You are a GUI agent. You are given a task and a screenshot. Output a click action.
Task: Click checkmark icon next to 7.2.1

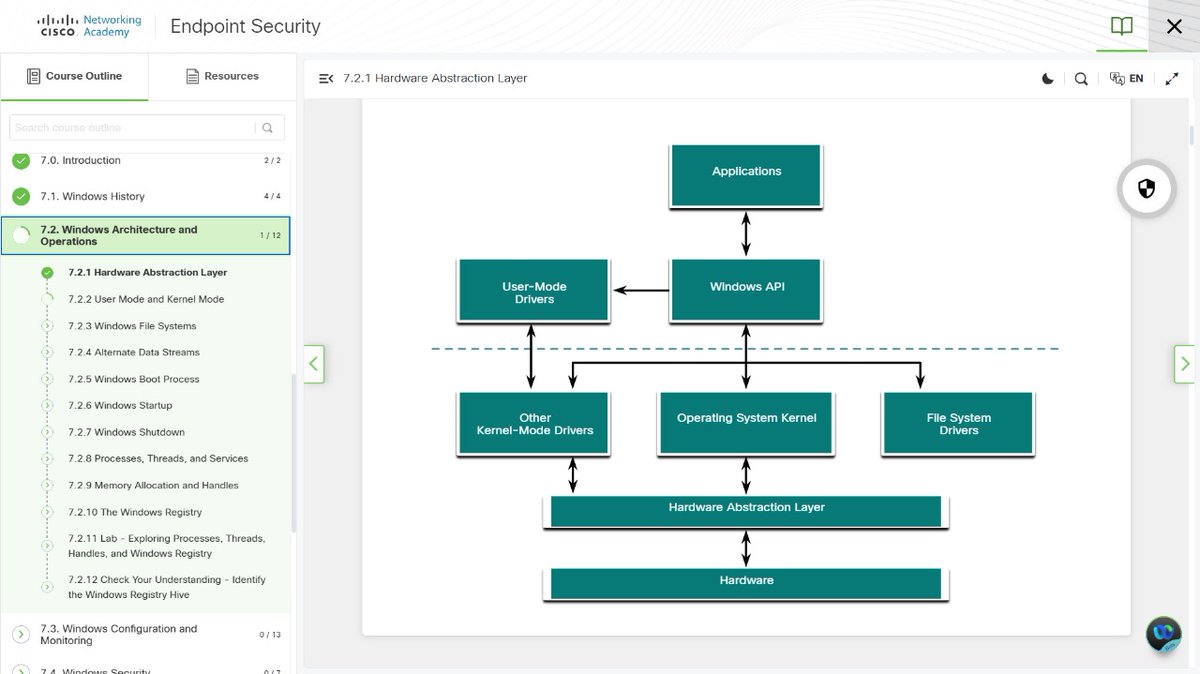(47, 272)
